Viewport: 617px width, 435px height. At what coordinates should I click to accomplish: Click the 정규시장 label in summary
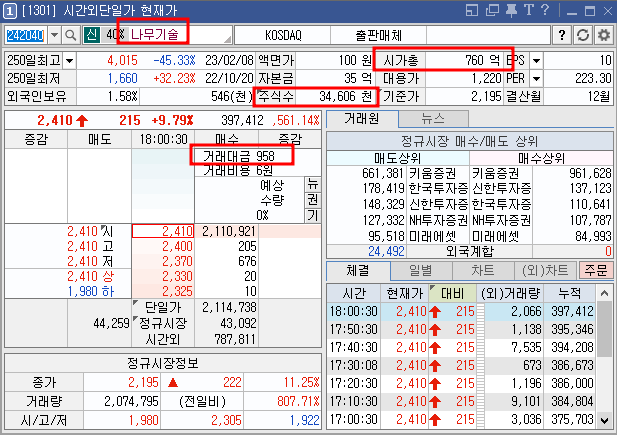pyautogui.click(x=163, y=323)
